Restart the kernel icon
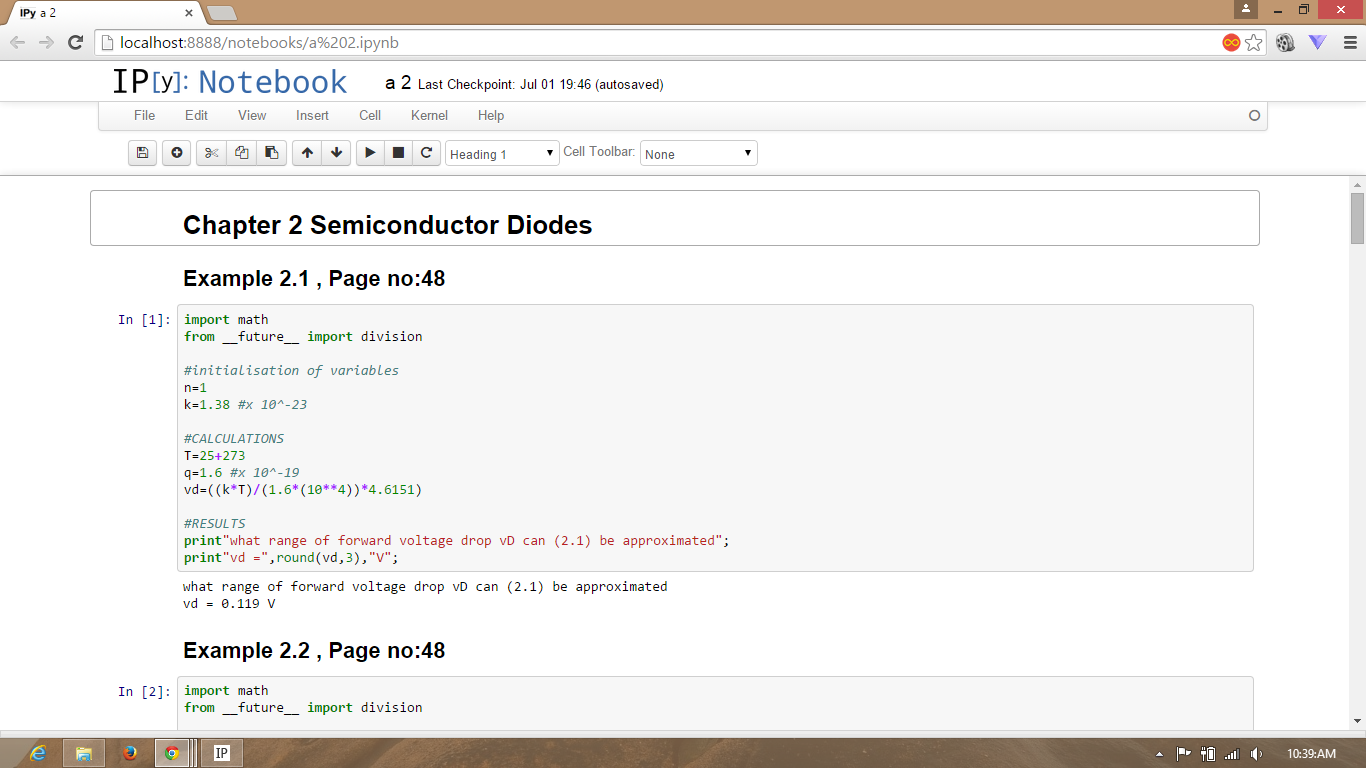This screenshot has width=1366, height=768. click(x=426, y=153)
